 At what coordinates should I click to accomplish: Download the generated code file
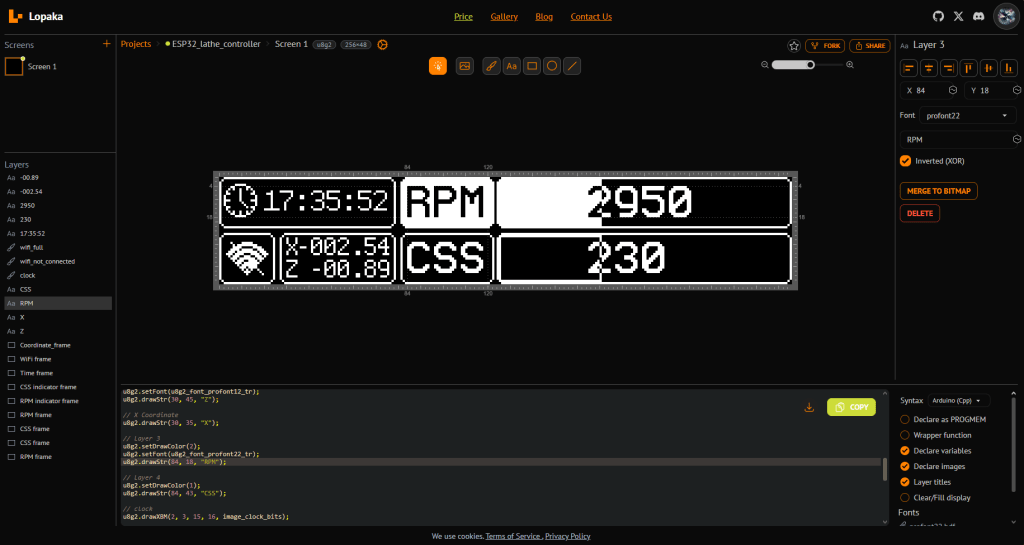809,407
